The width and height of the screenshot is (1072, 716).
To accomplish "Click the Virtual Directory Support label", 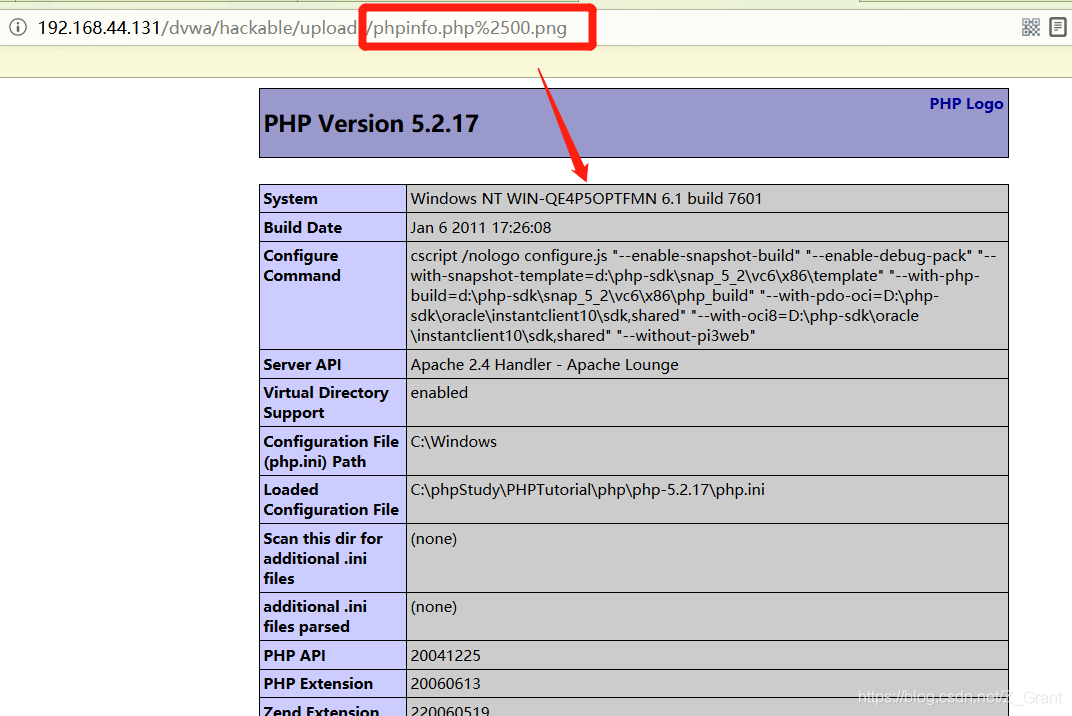I will pos(325,403).
